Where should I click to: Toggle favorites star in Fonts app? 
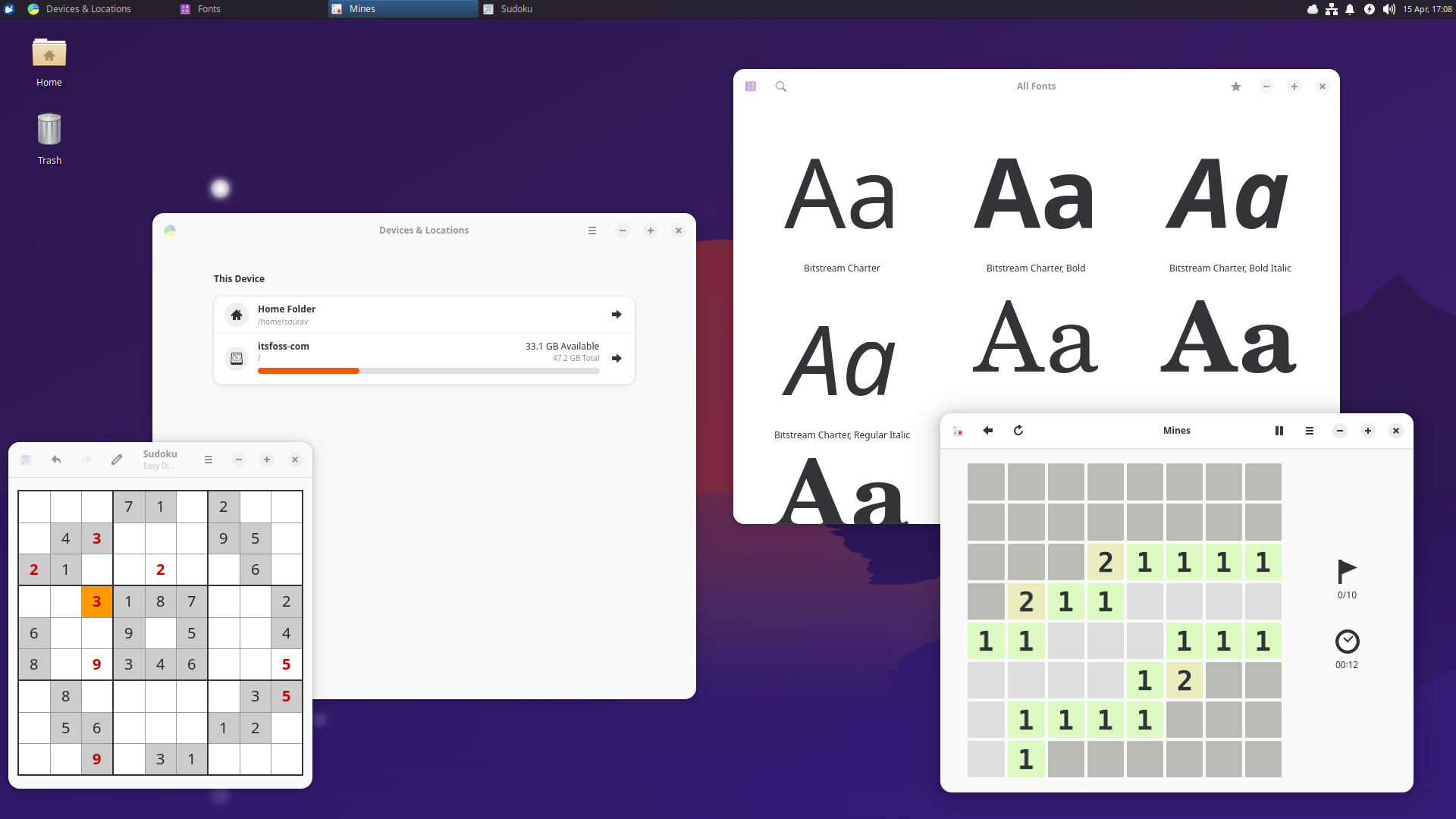pyautogui.click(x=1235, y=86)
